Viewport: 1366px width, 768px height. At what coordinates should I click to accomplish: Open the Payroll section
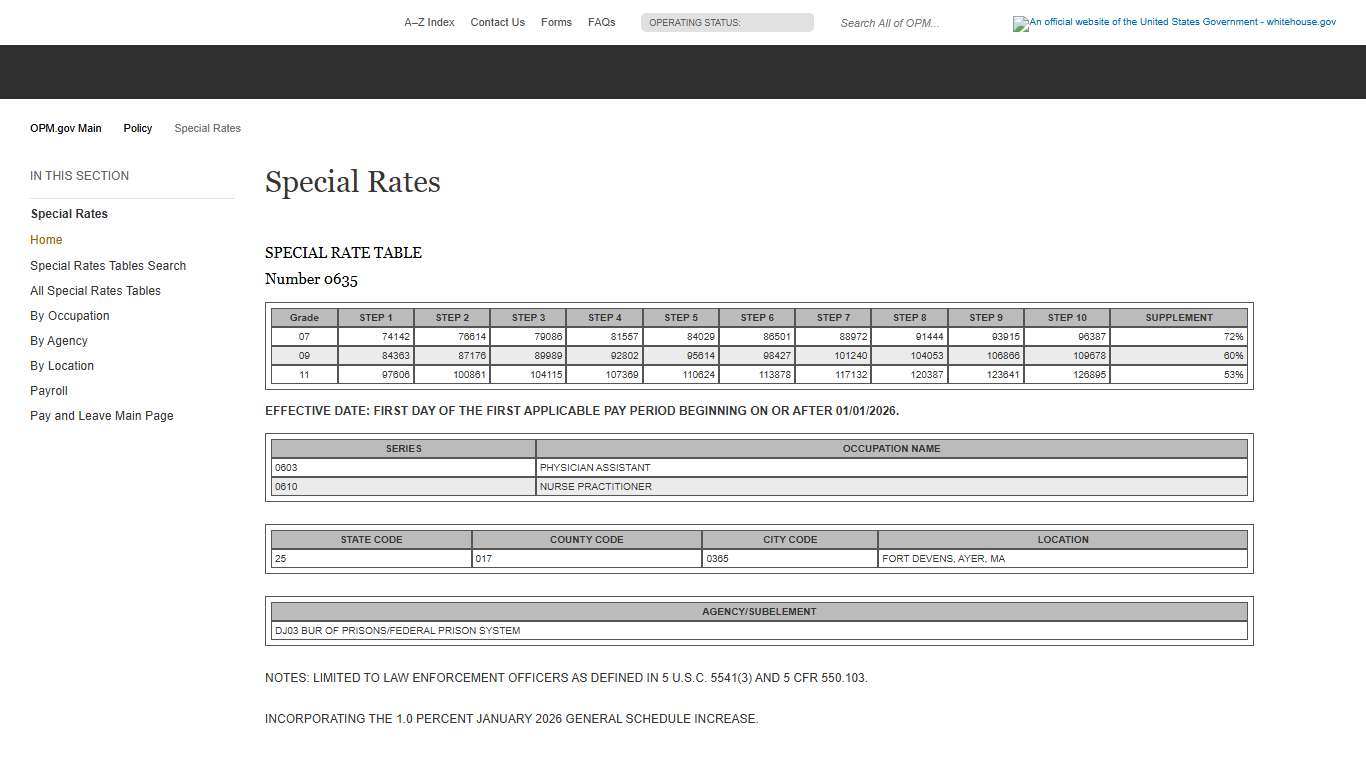point(48,390)
